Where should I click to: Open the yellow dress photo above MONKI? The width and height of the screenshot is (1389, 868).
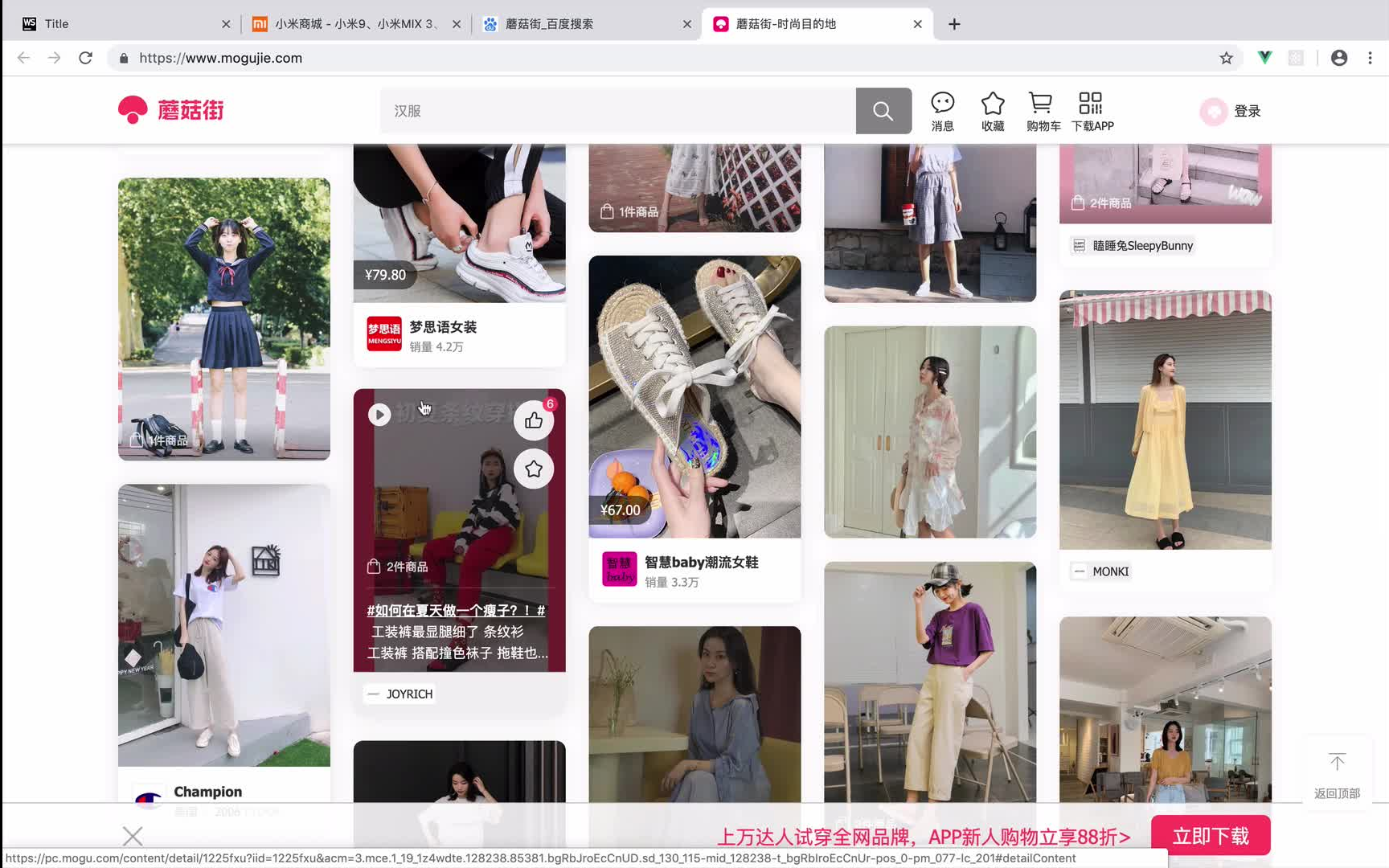click(x=1166, y=420)
